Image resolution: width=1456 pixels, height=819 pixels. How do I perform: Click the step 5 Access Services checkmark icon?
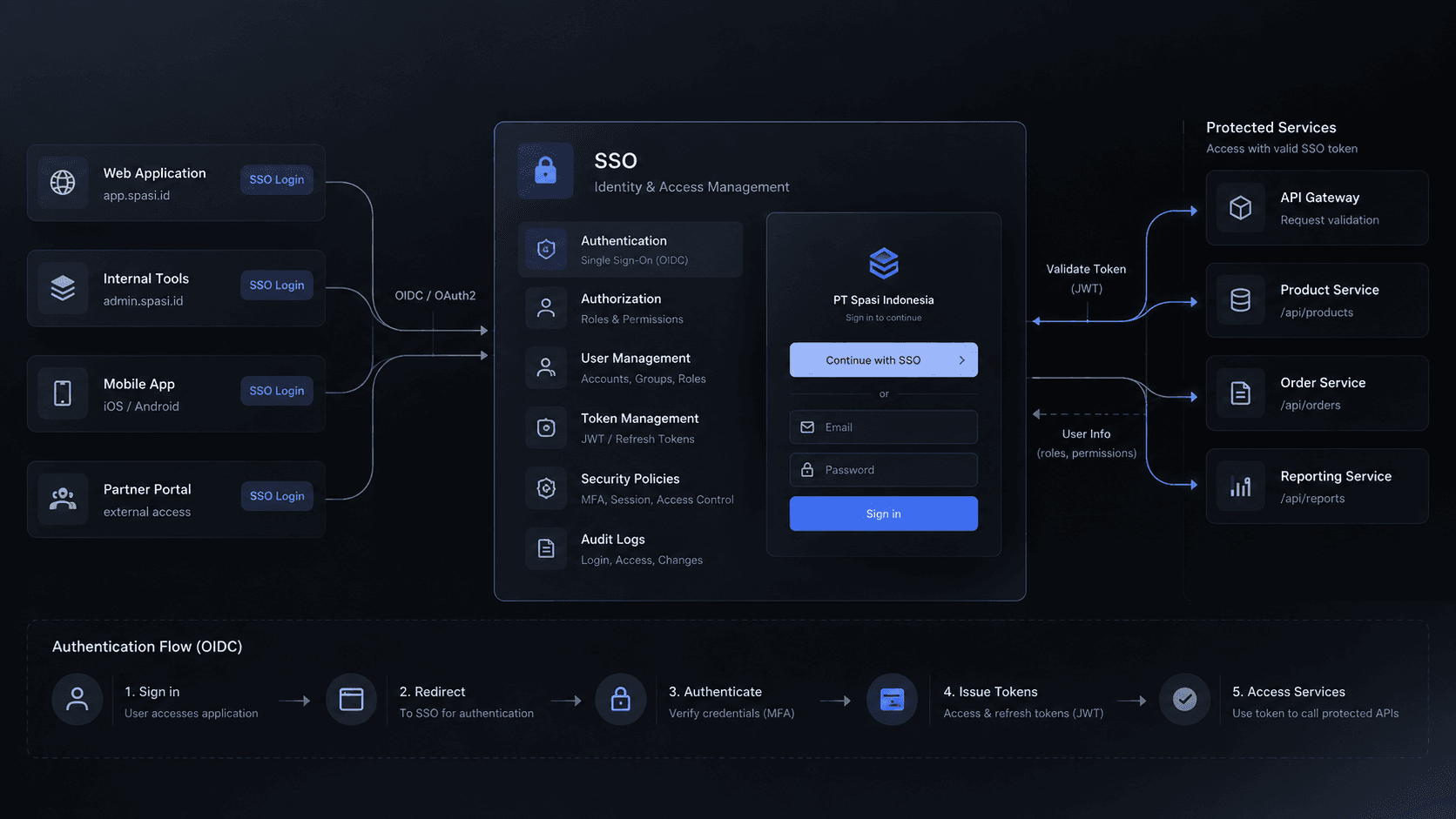[1184, 699]
